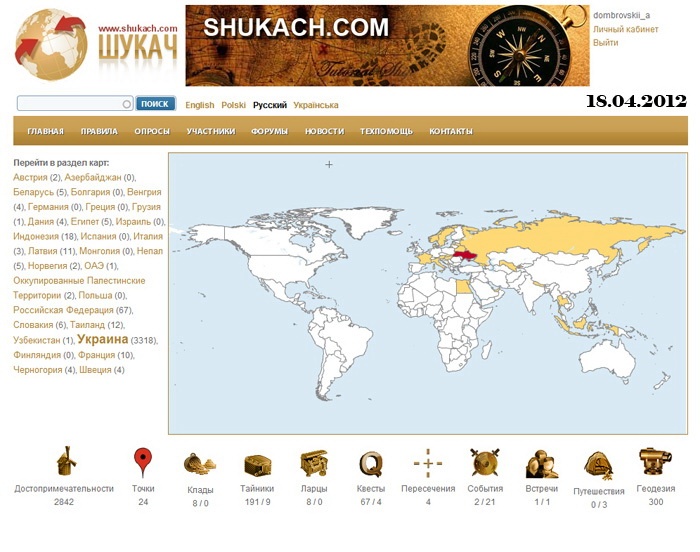700x552 pixels.
Task: Click the red Точки map pin icon
Action: pyautogui.click(x=142, y=463)
